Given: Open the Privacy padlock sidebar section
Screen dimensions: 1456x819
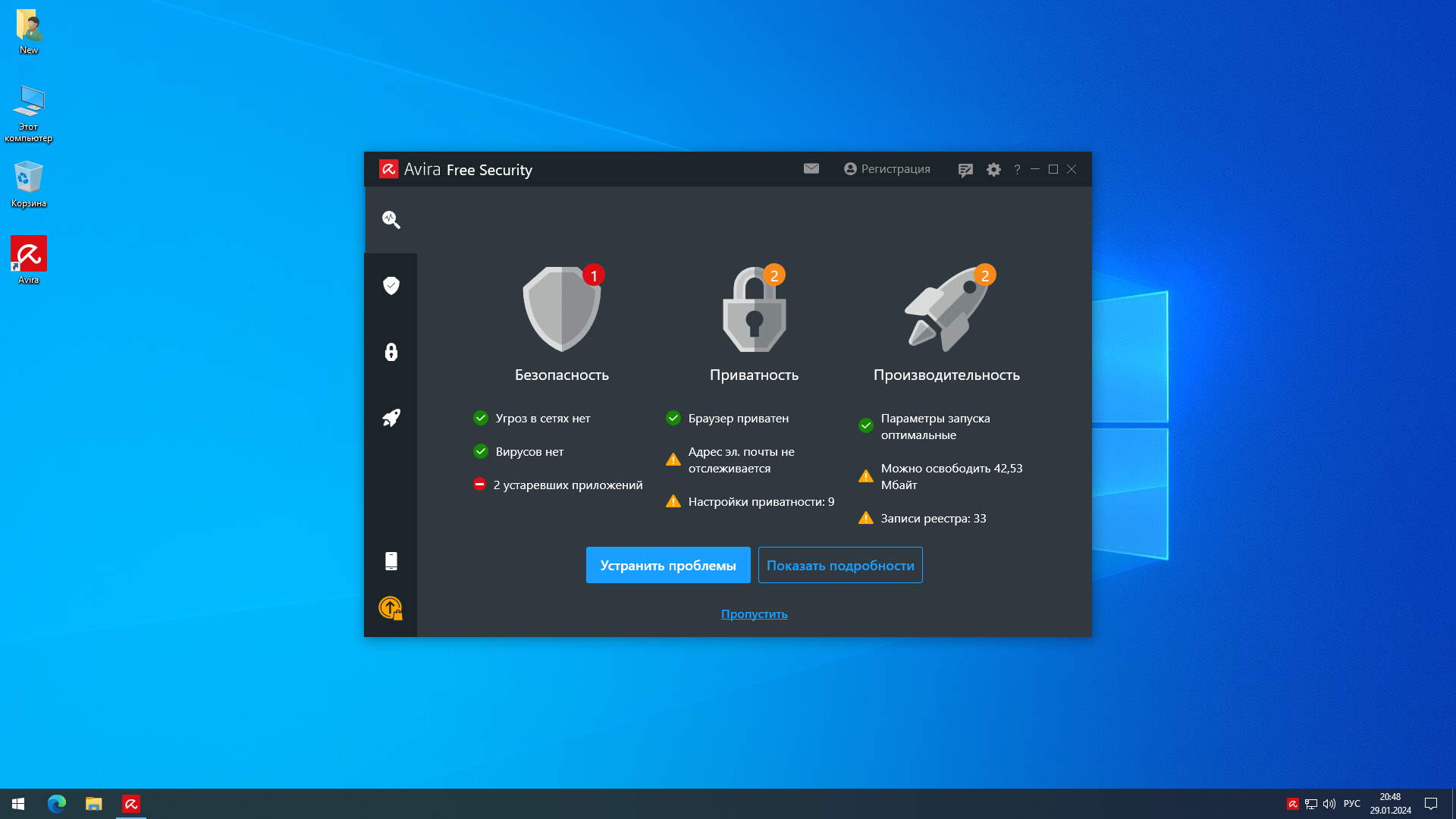Looking at the screenshot, I should (391, 352).
